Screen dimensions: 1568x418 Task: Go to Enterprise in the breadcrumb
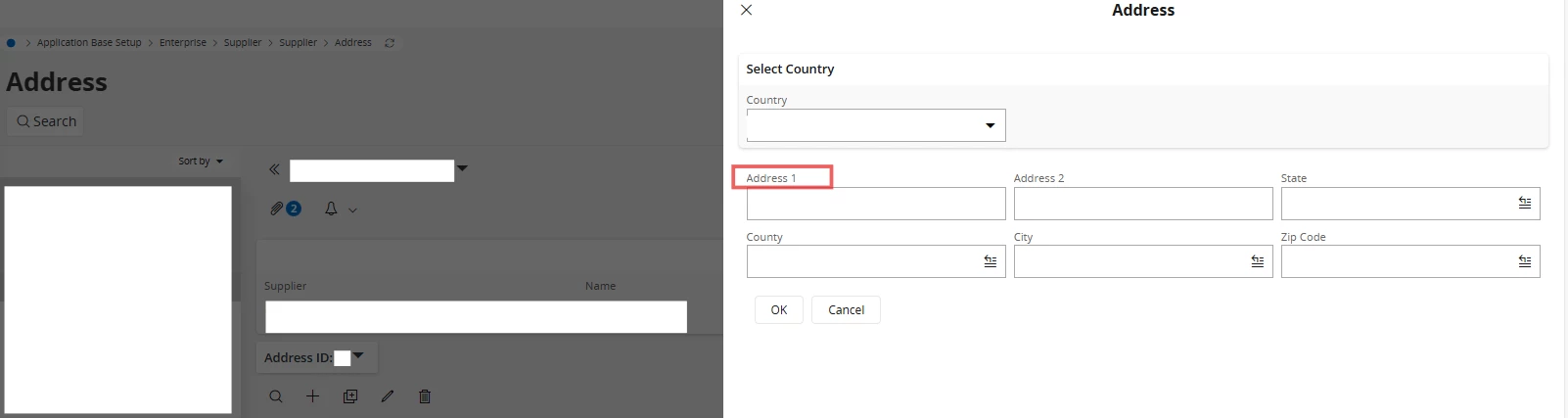(183, 43)
